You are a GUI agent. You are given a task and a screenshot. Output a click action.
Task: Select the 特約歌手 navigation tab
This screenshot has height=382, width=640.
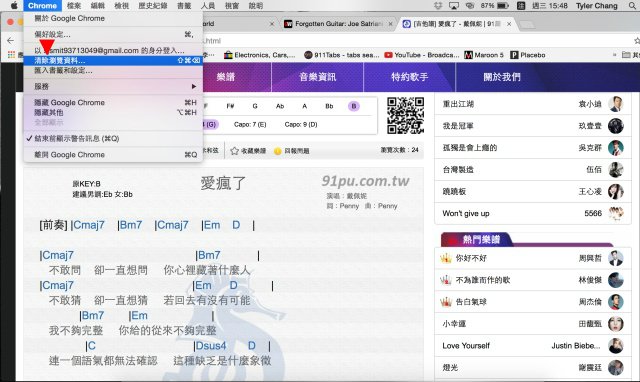(409, 77)
